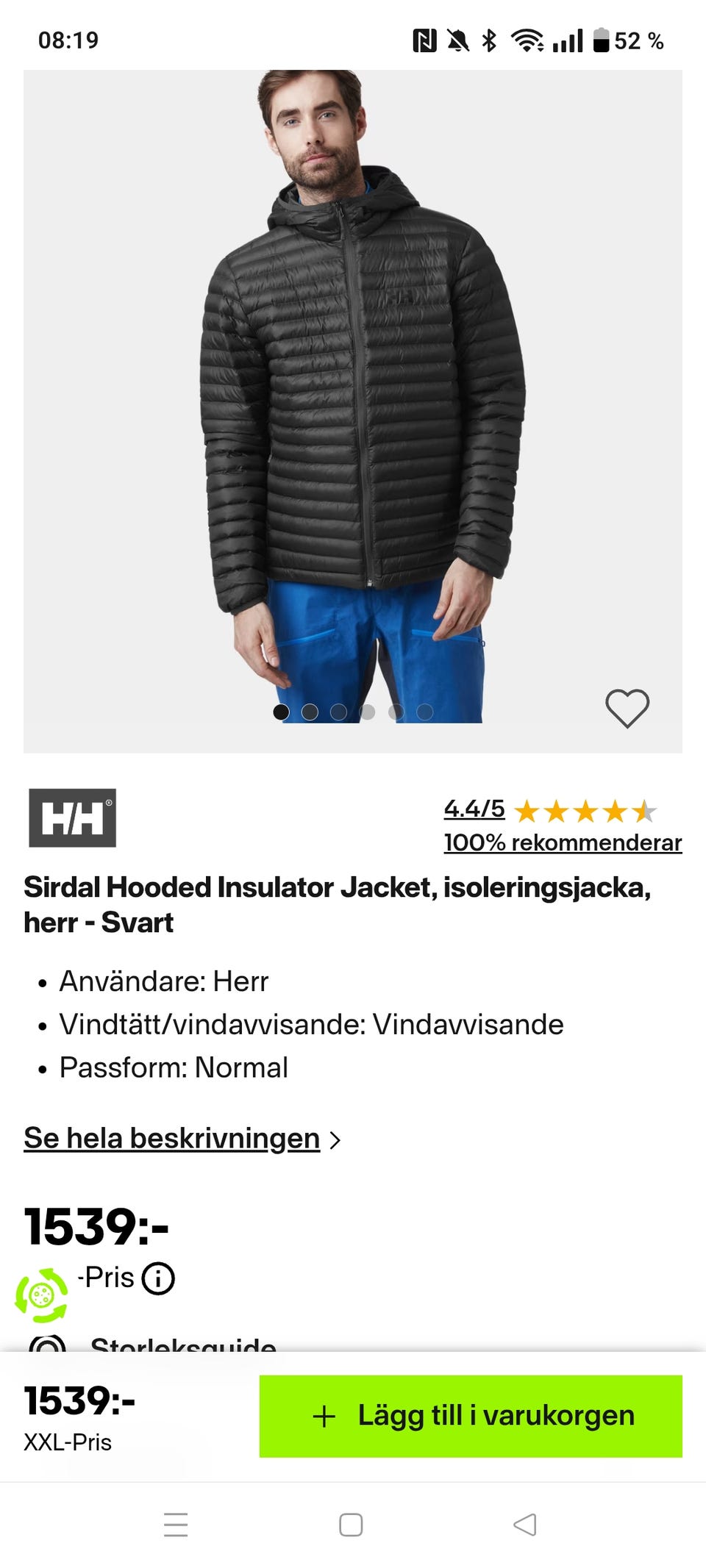The height and width of the screenshot is (1568, 706).
Task: Open Se hela beskrivningen link
Action: click(x=171, y=1138)
